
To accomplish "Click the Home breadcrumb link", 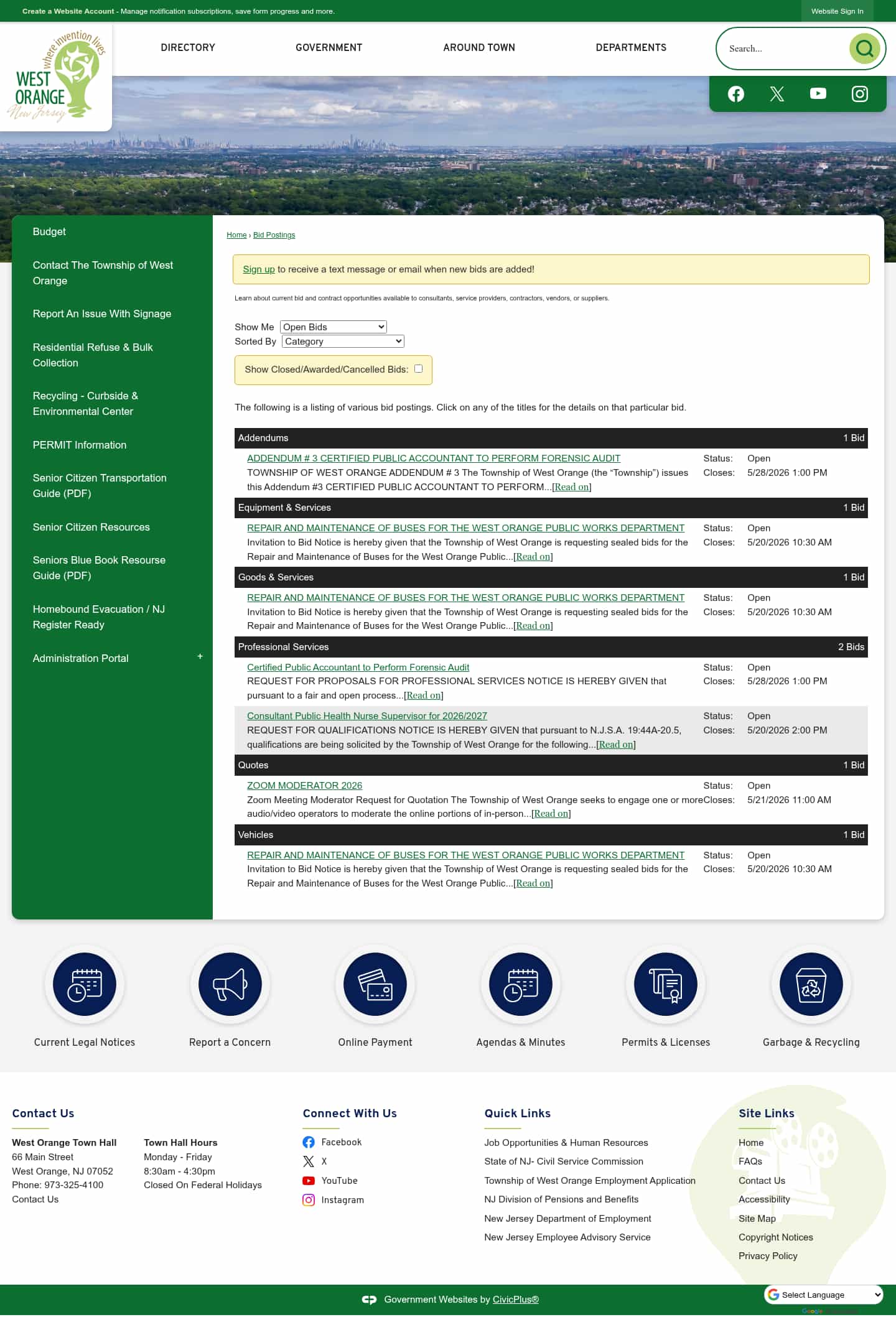I will [236, 235].
